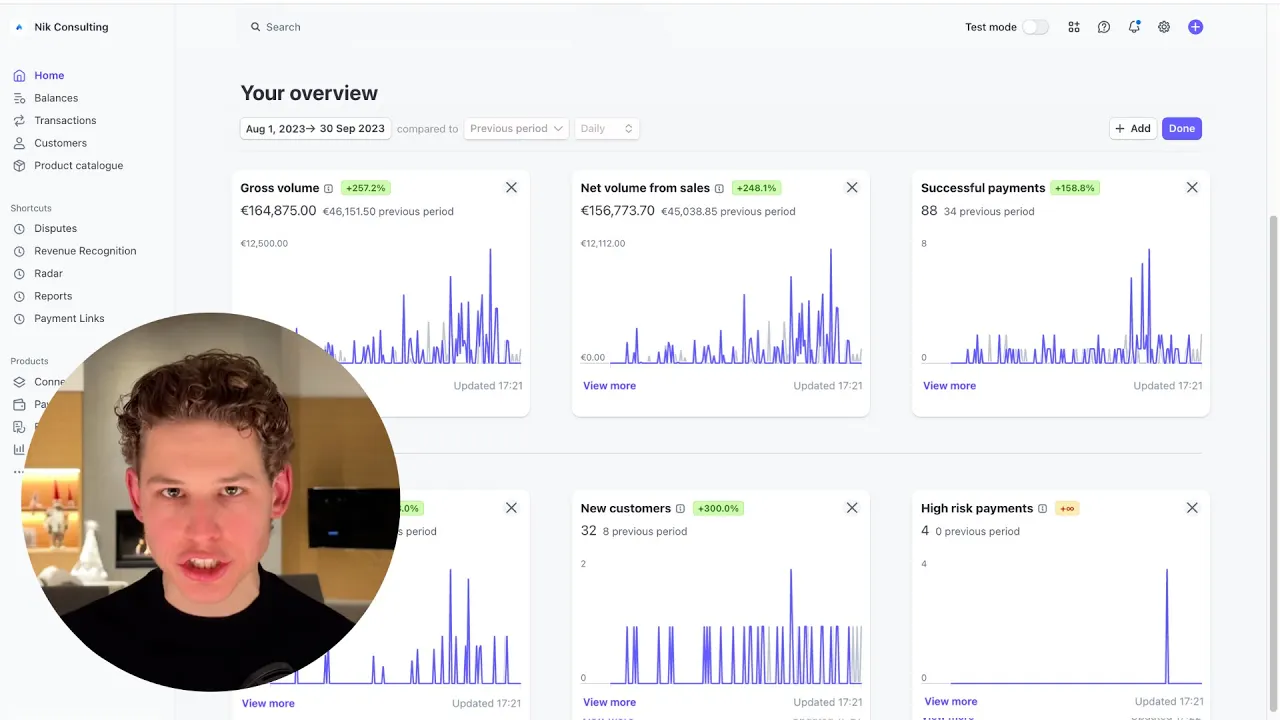View more under Successful payments chart
This screenshot has width=1280, height=720.
pos(949,385)
